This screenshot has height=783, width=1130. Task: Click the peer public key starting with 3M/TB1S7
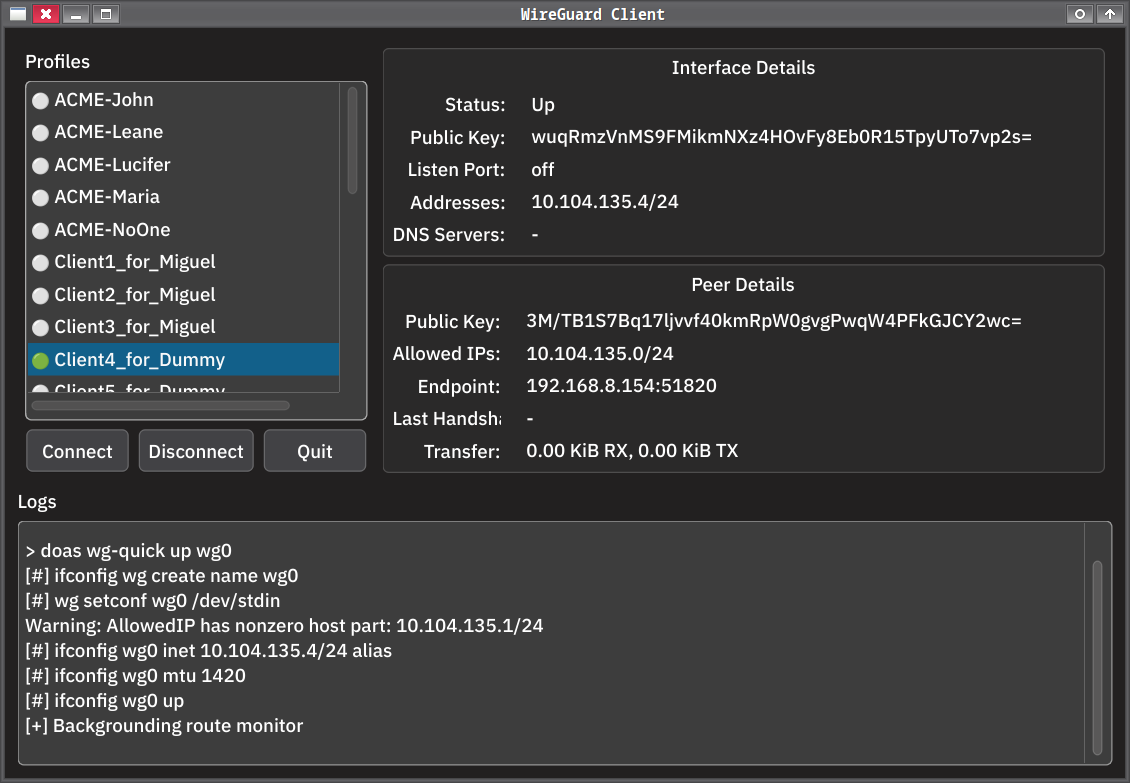coord(774,321)
